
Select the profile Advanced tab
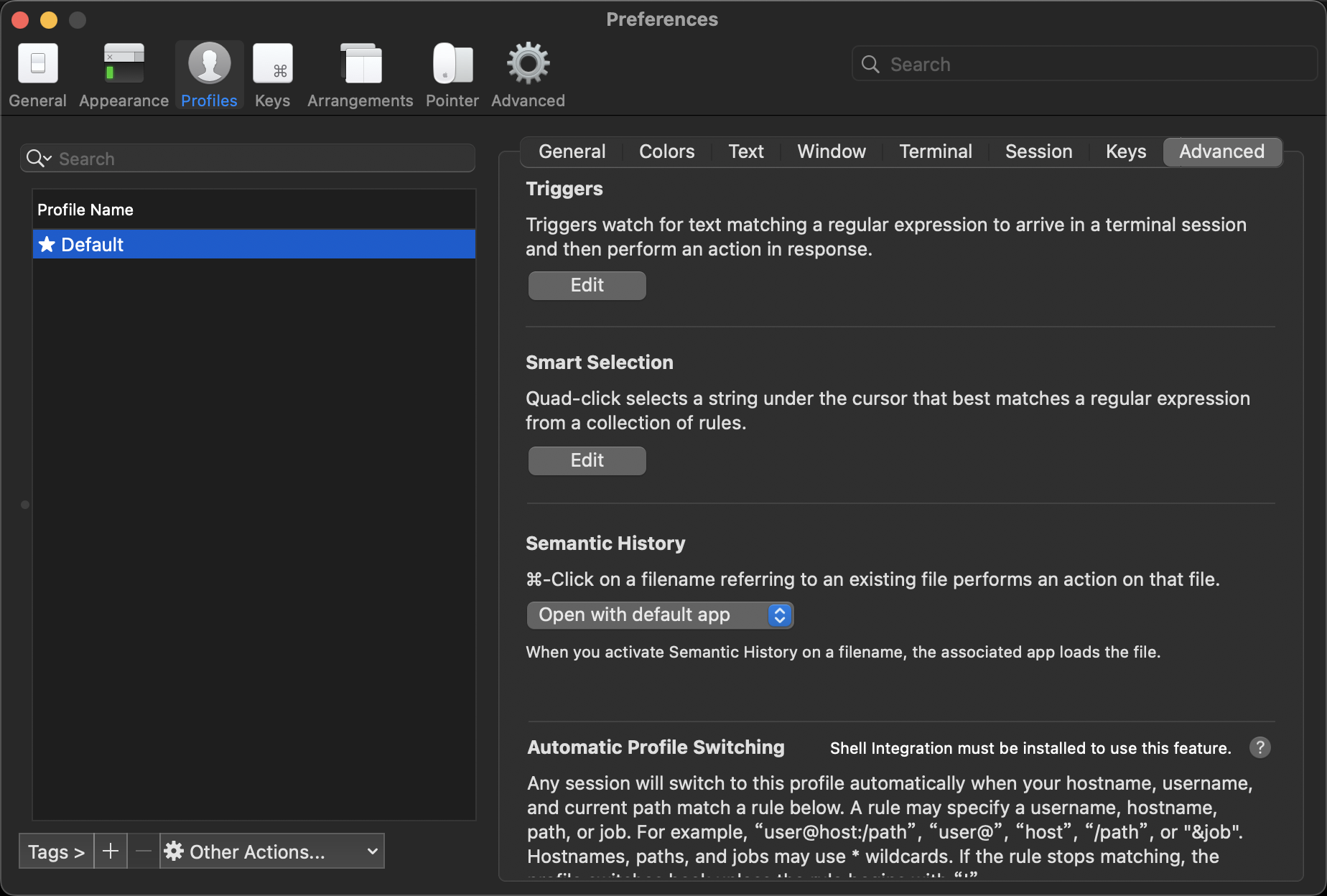[1222, 151]
